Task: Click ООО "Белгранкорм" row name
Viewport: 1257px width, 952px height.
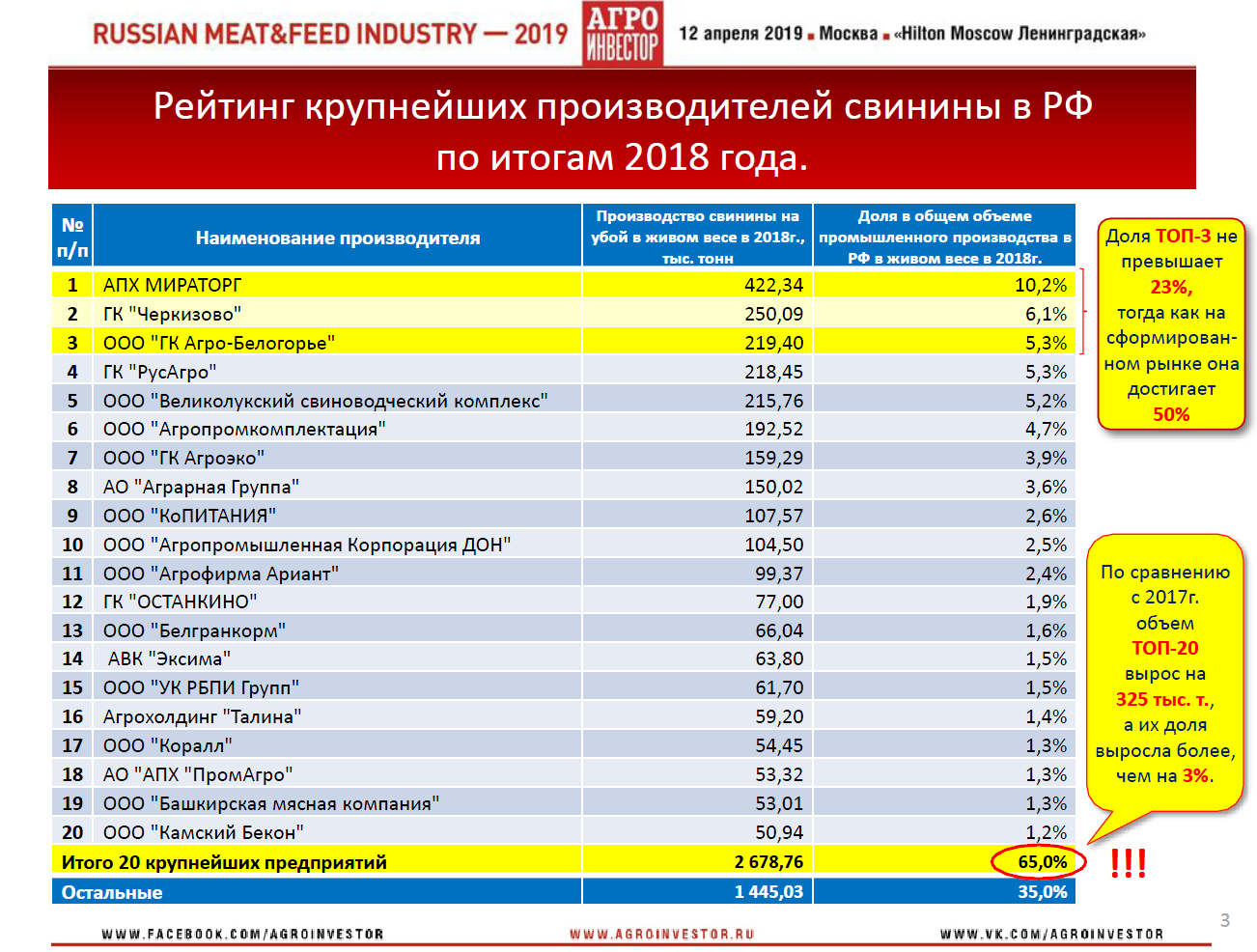Action: [x=194, y=630]
